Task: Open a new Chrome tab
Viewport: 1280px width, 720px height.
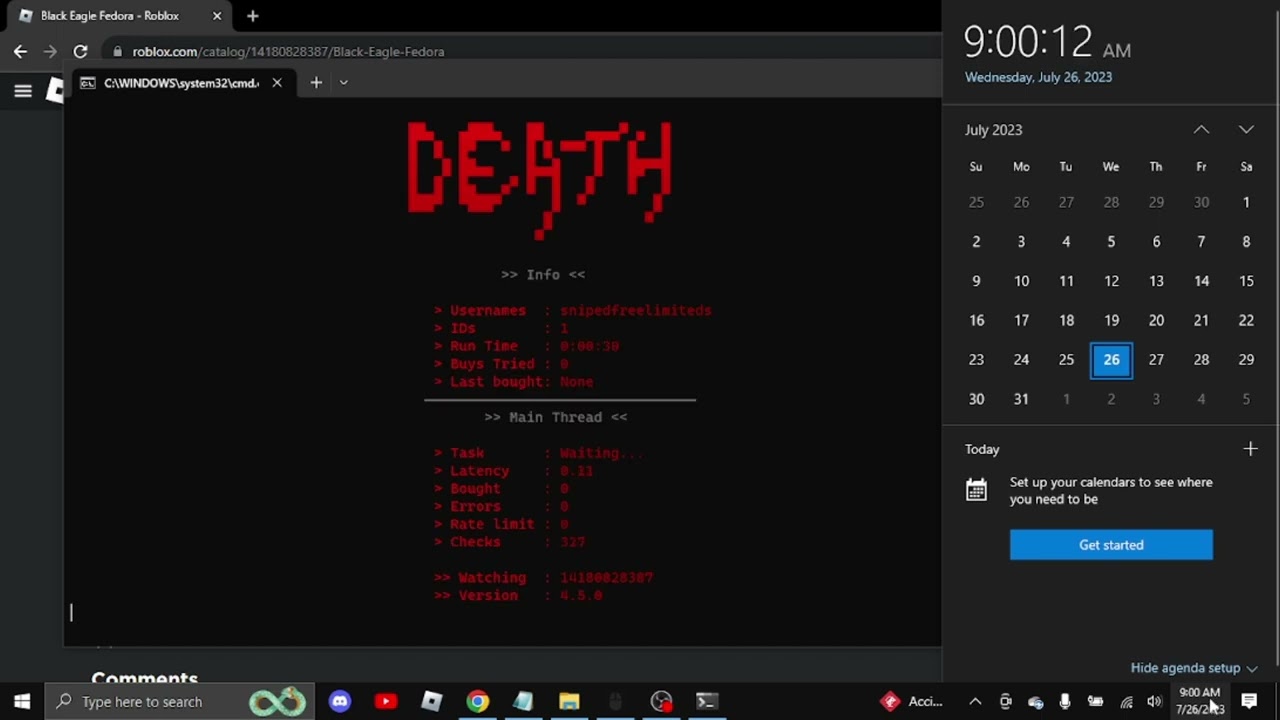Action: (x=252, y=16)
